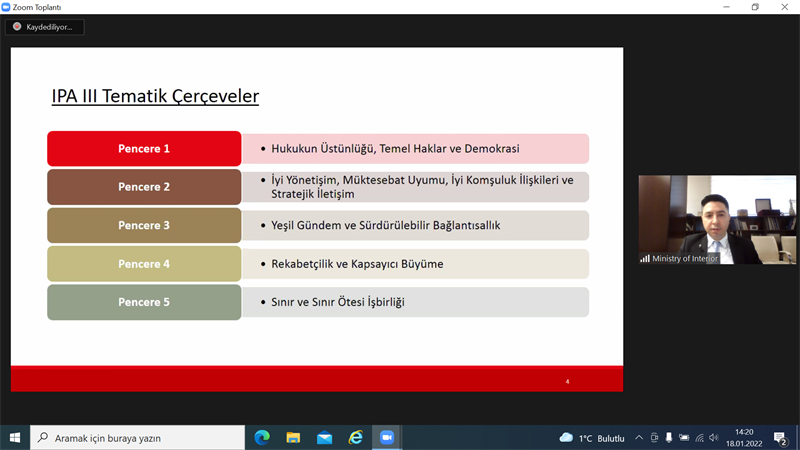The height and width of the screenshot is (450, 800).
Task: Click the 'Zoom Toplantı' window title
Action: [37, 7]
